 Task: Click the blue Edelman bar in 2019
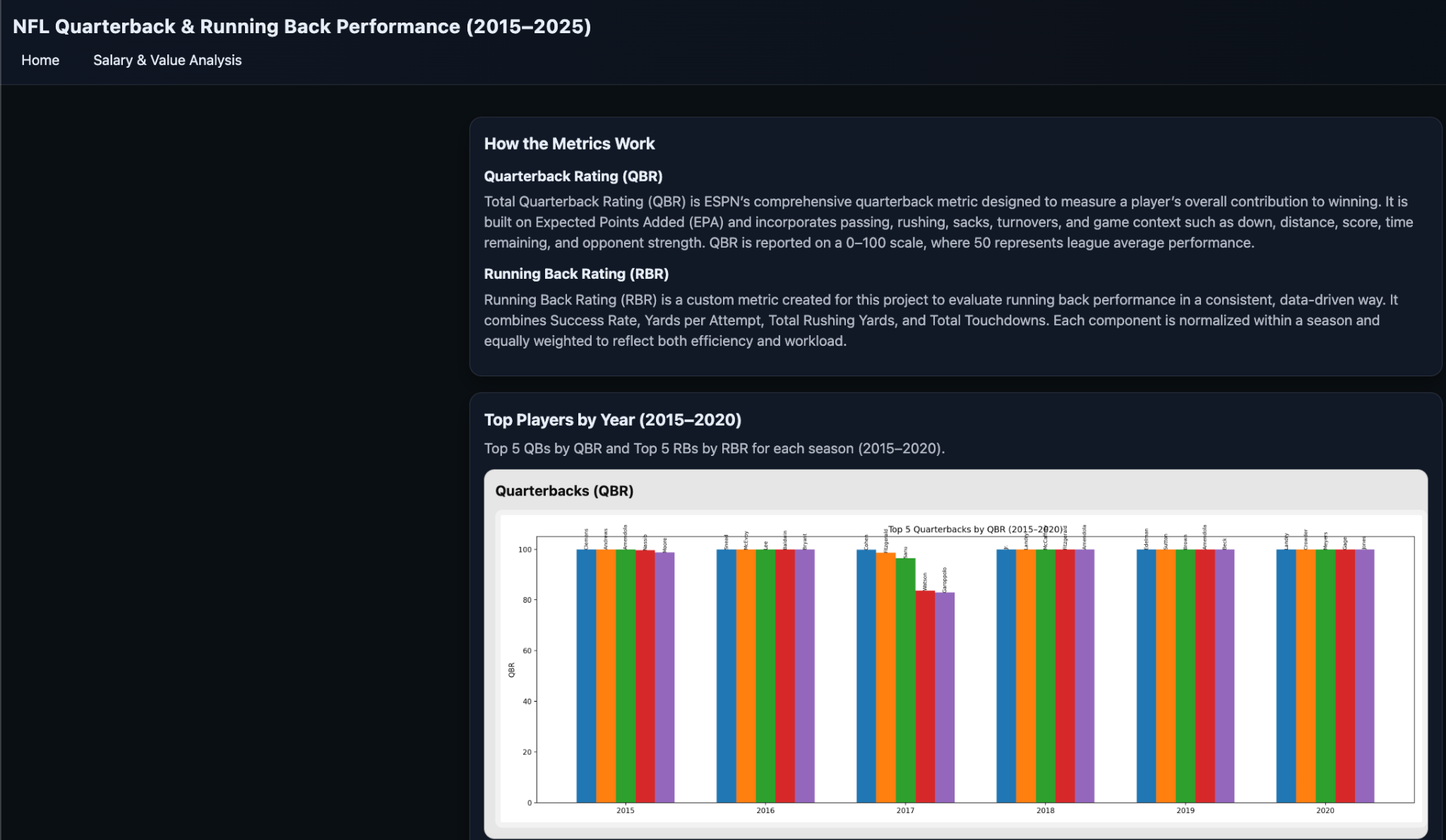(x=1146, y=676)
